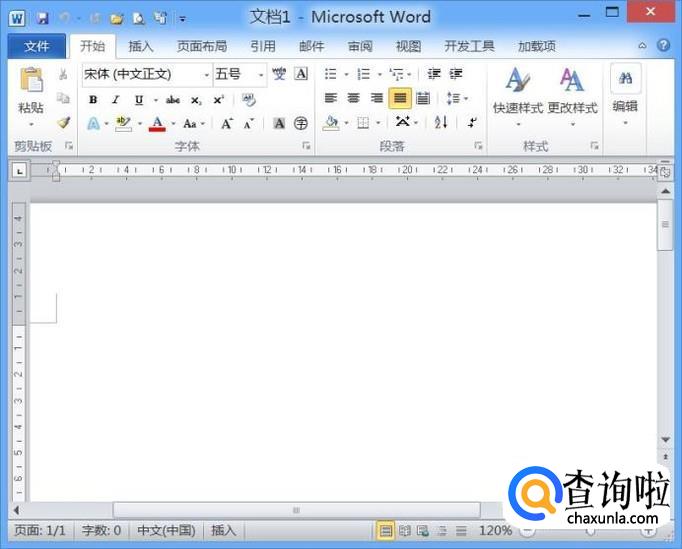Screen dimensions: 682x549
Task: Expand the Font (字体) dialog launcher
Action: tap(306, 146)
